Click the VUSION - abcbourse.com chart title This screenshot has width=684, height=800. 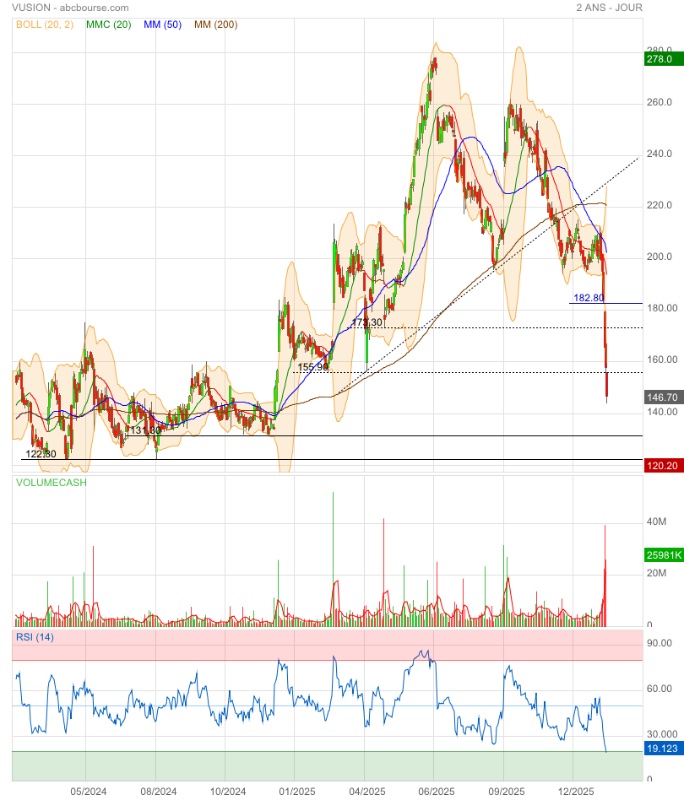click(x=71, y=7)
